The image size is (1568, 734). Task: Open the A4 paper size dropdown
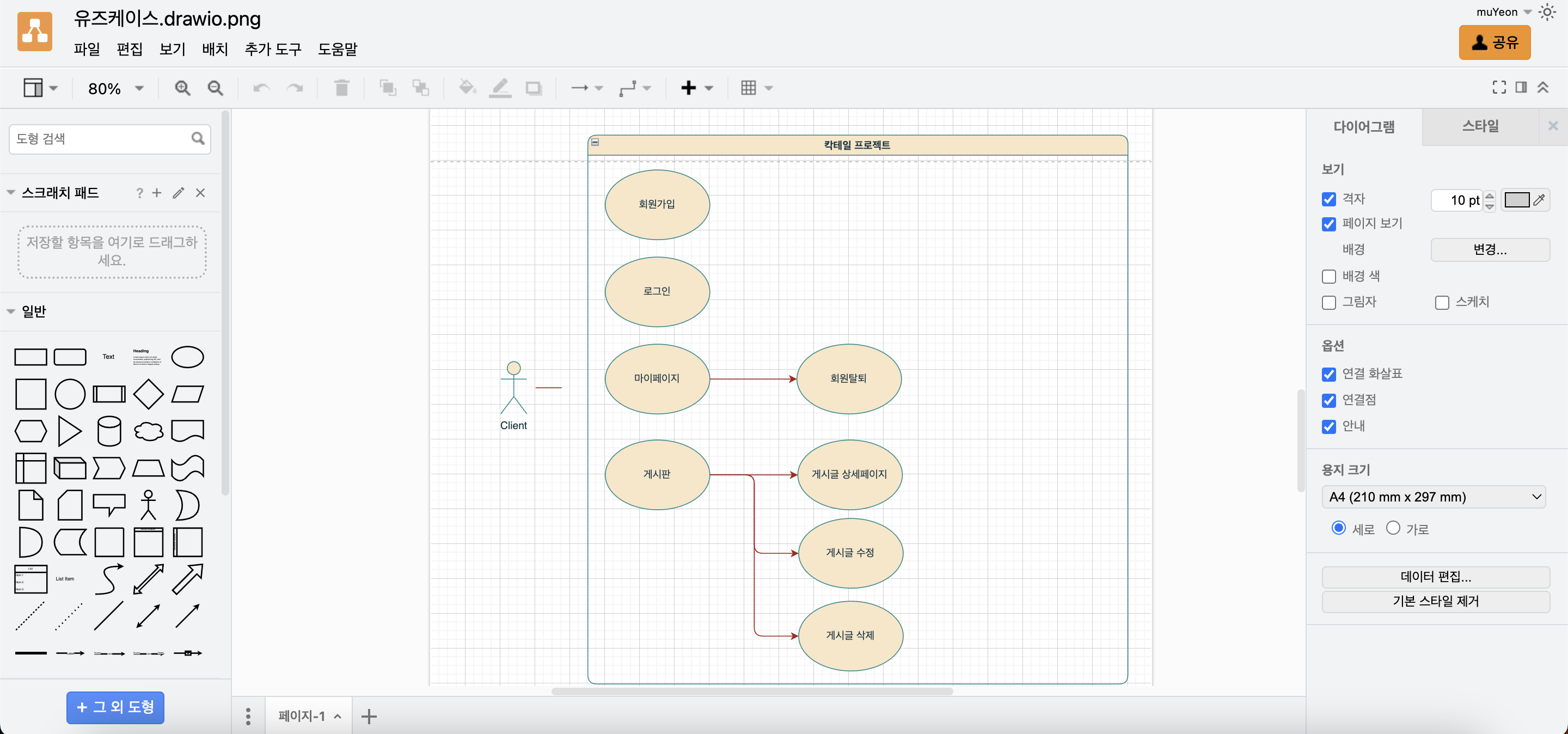(x=1434, y=497)
